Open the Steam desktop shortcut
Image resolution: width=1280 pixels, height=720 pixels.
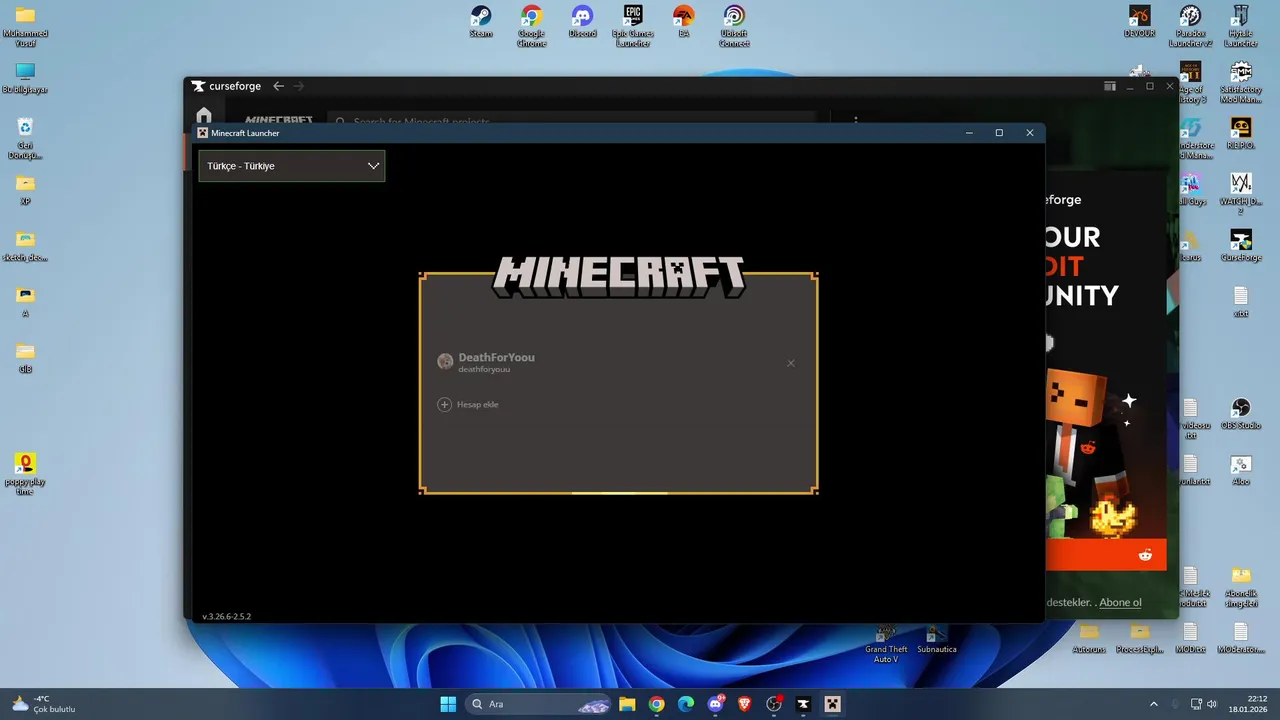pyautogui.click(x=481, y=22)
